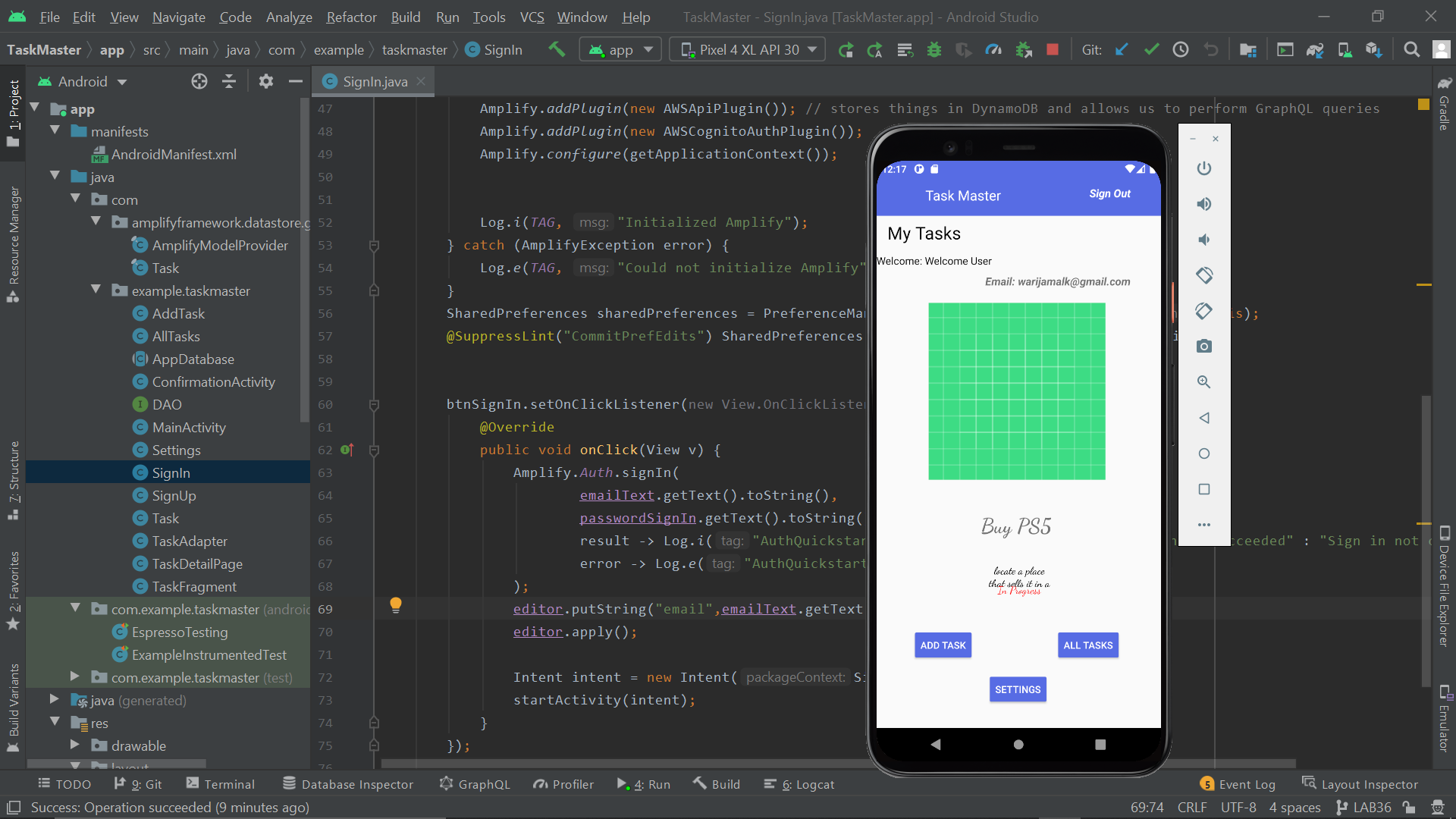Stop the running app with red square
Screen dimensions: 1456x819
[1052, 50]
